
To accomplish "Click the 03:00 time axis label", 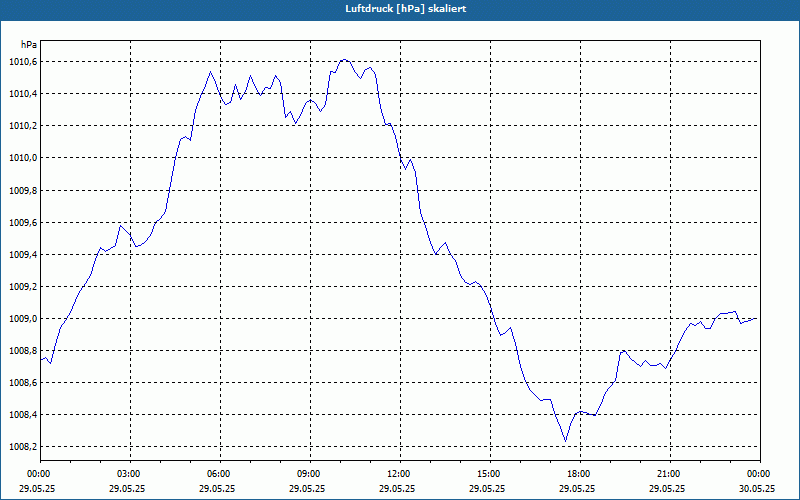I will [x=131, y=474].
